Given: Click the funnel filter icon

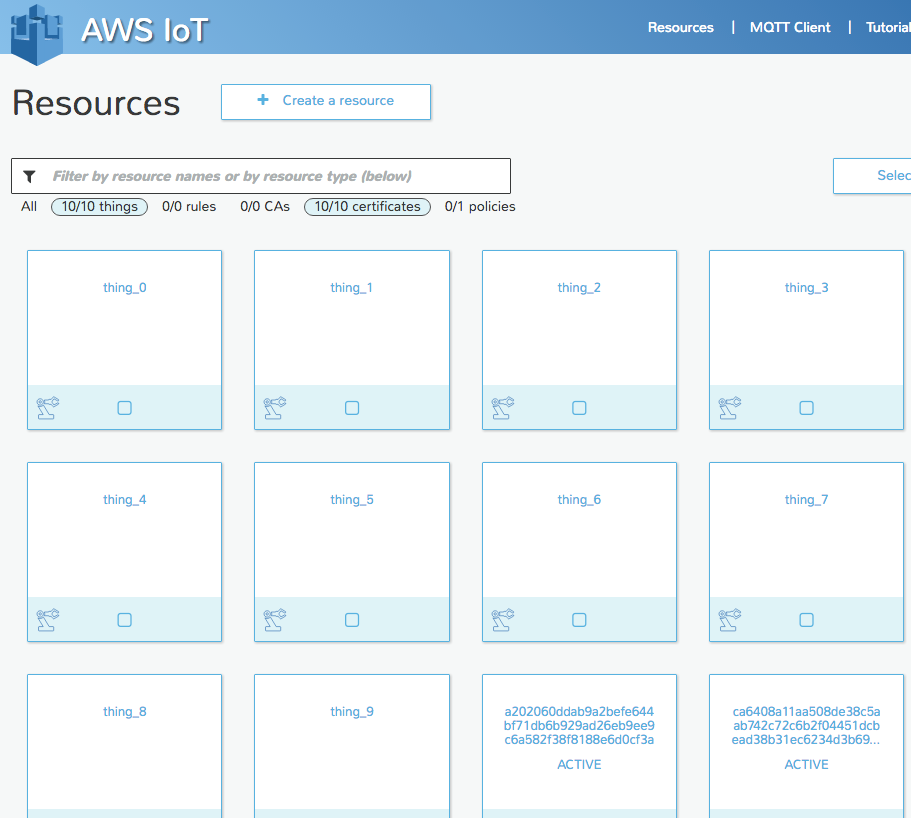Looking at the screenshot, I should tap(30, 176).
